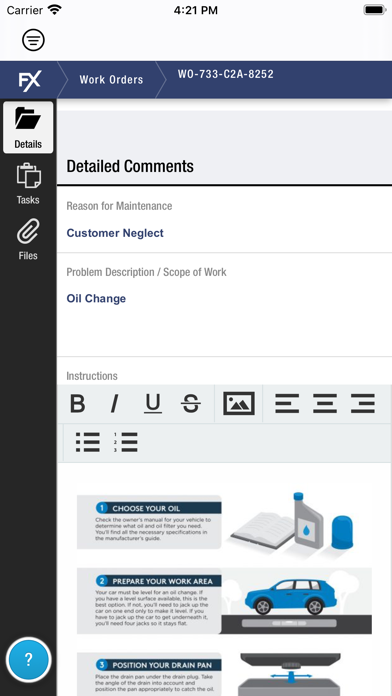Select the Prepare Your Work Area graphic

[x=224, y=601]
